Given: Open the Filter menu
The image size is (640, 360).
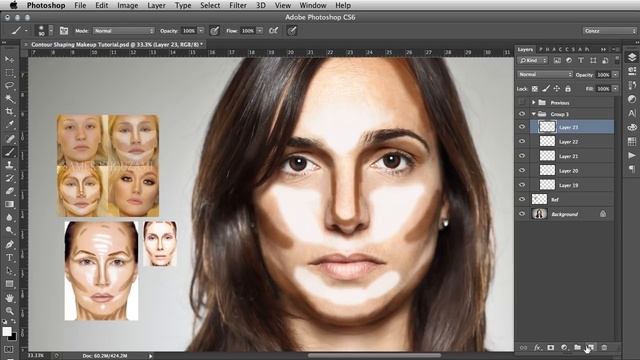Looking at the screenshot, I should click(238, 5).
